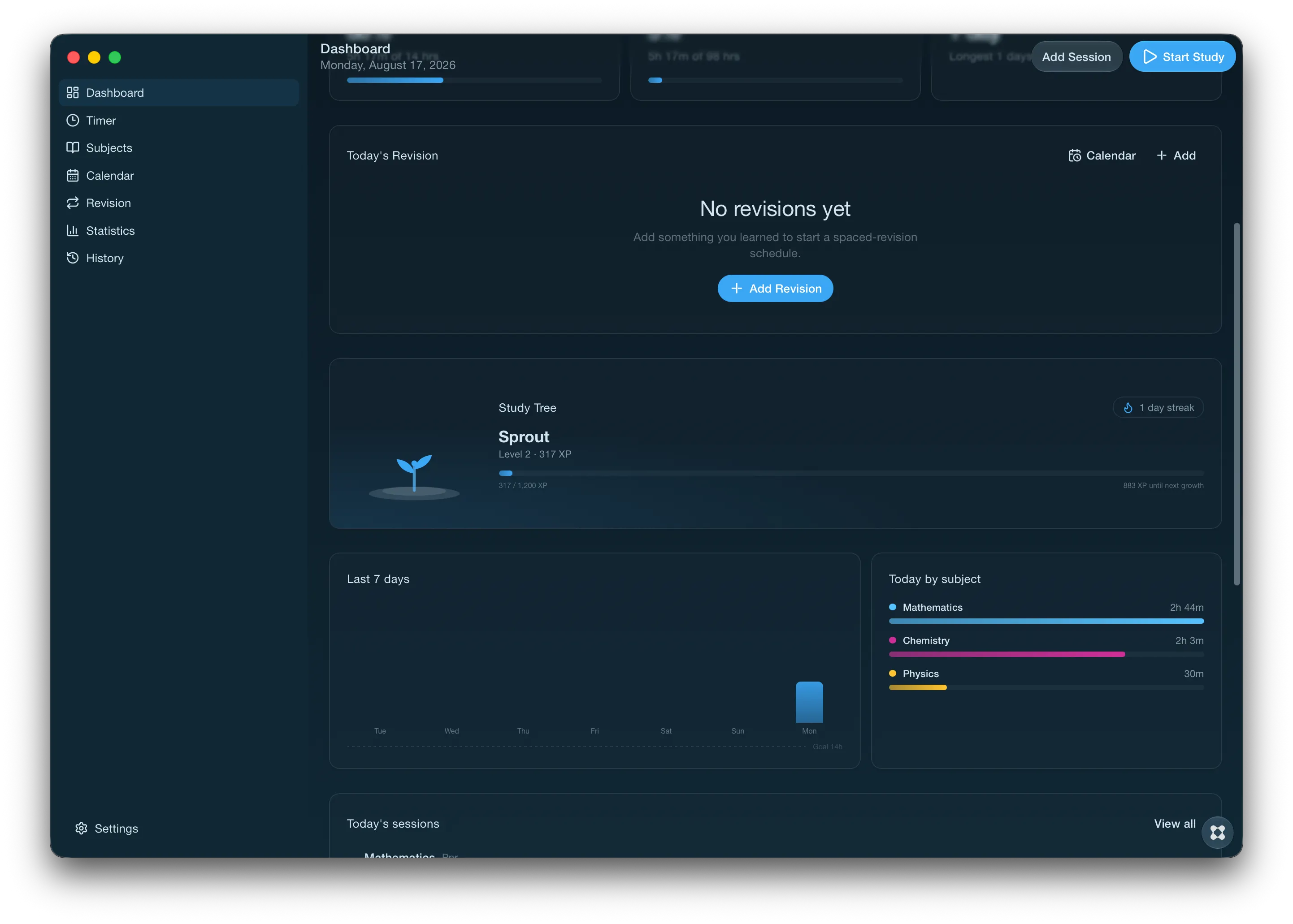Select History in the sidebar
The height and width of the screenshot is (924, 1293).
coord(179,258)
